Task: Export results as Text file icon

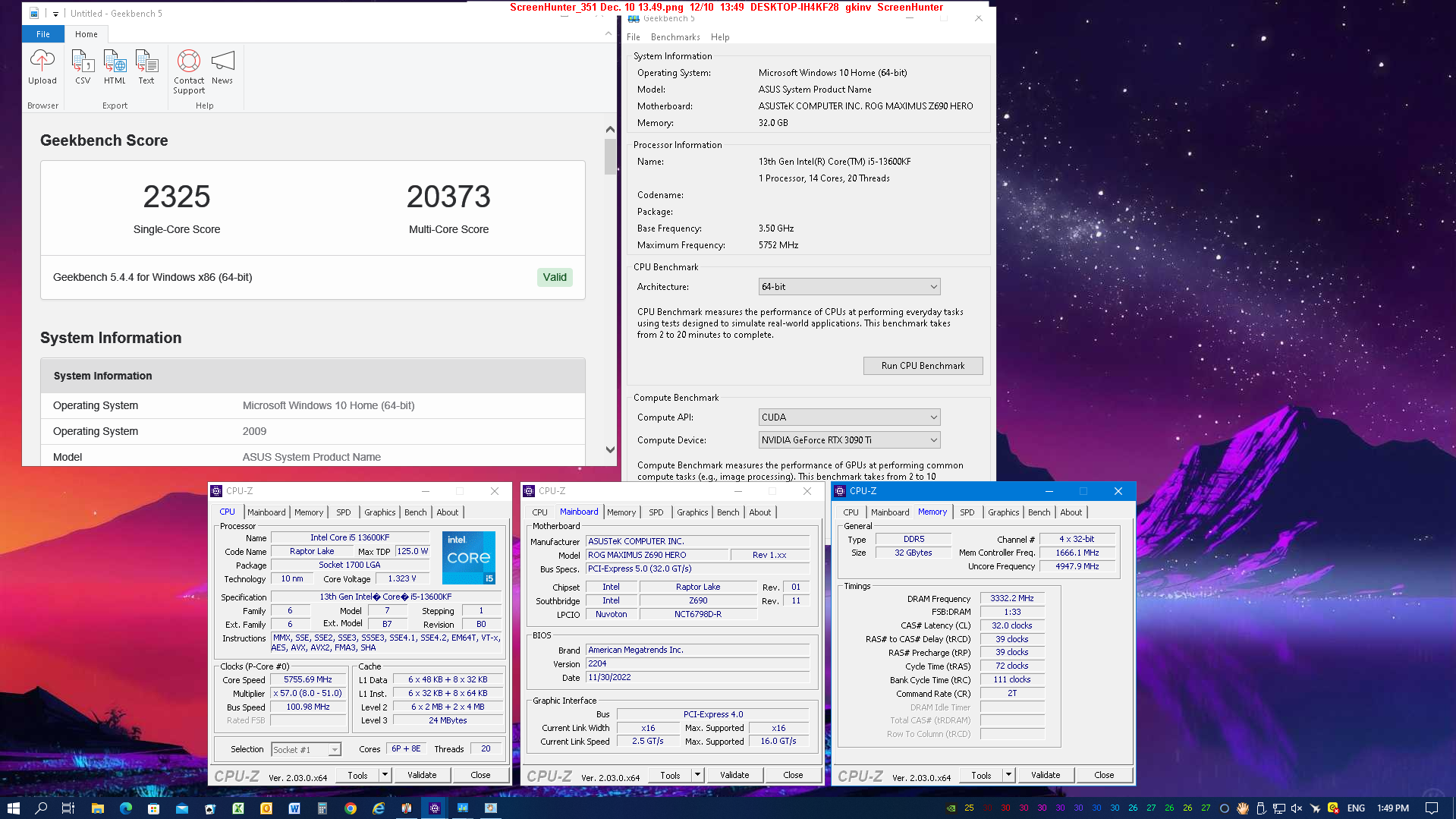Action: click(146, 67)
